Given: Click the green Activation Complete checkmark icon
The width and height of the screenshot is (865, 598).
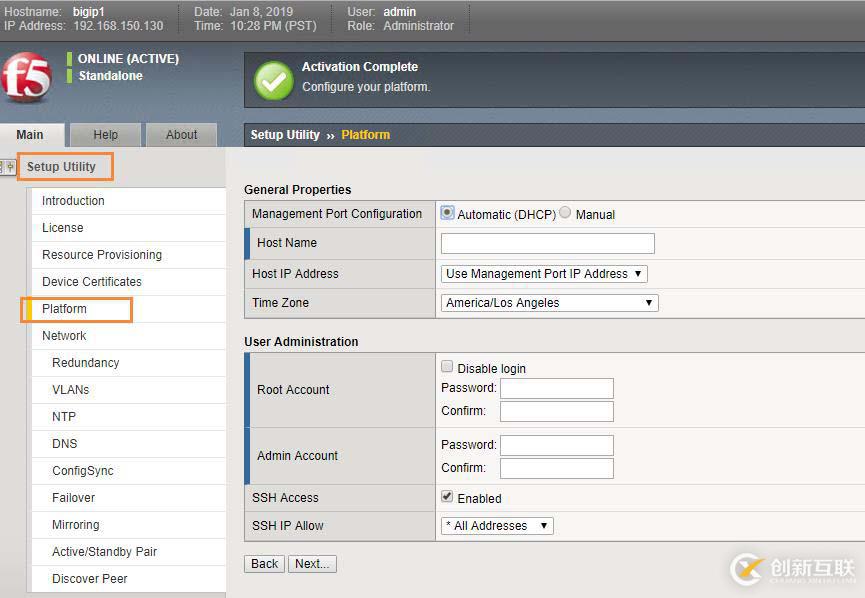Looking at the screenshot, I should click(273, 80).
